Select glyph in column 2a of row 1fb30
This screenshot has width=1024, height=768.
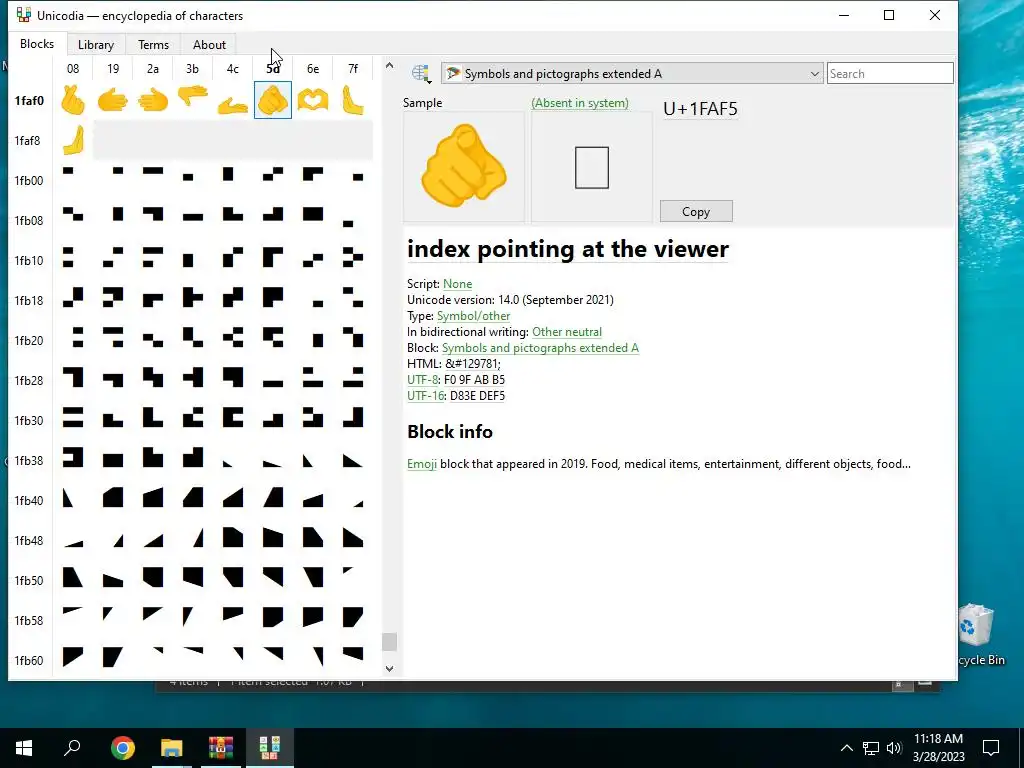(153, 419)
